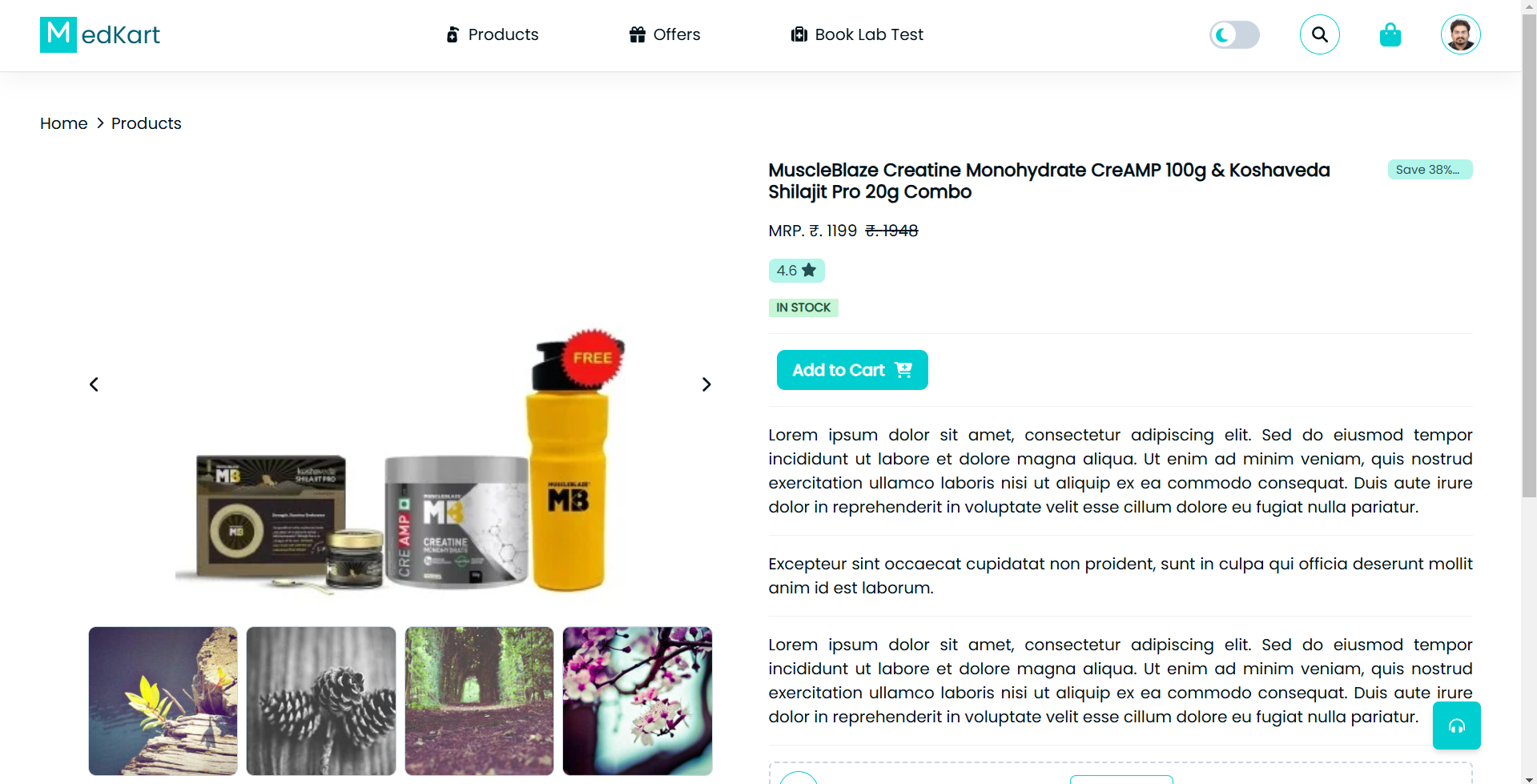
Task: Open the search icon in header
Action: point(1319,34)
